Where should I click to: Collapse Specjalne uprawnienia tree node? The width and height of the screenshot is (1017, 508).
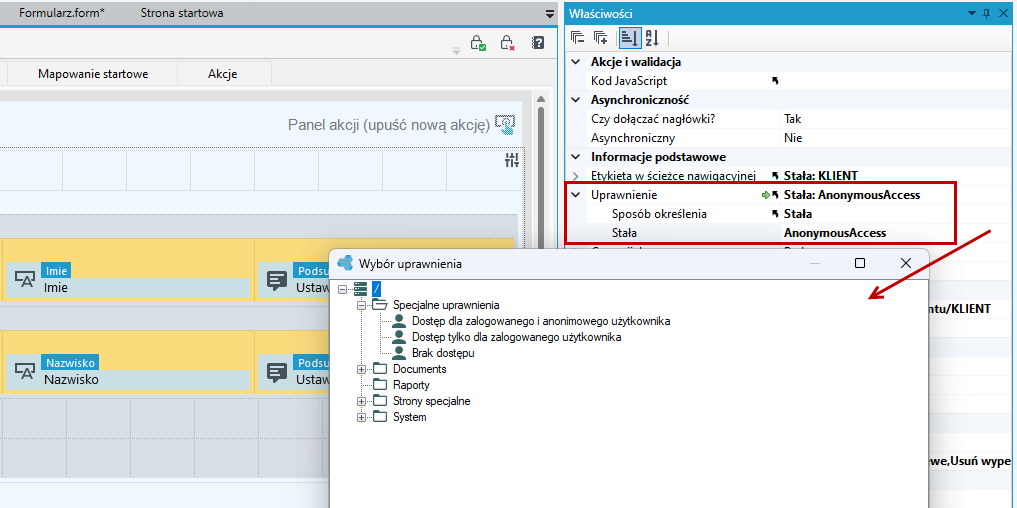(362, 305)
